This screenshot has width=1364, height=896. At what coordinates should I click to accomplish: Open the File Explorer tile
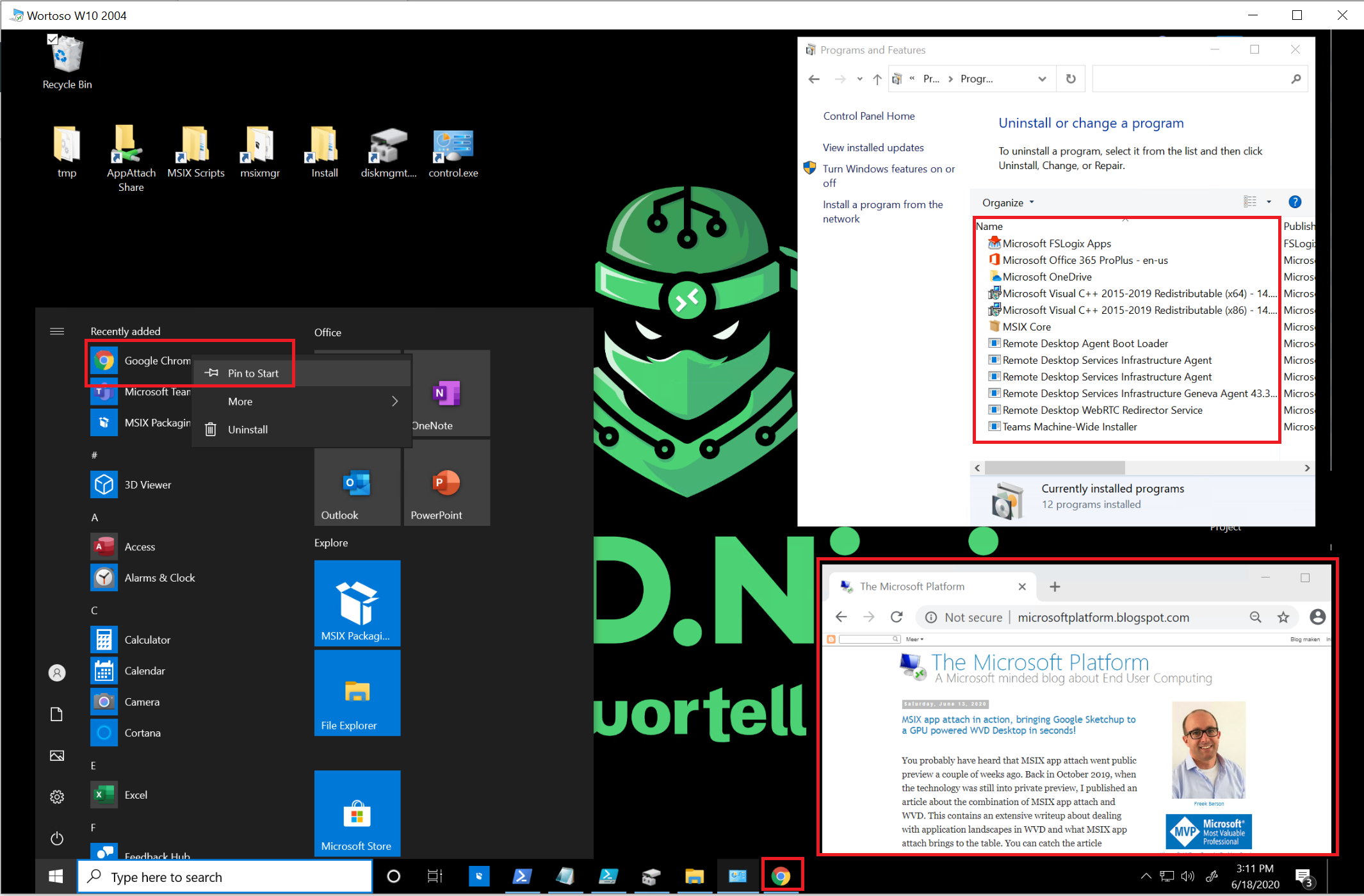(357, 693)
